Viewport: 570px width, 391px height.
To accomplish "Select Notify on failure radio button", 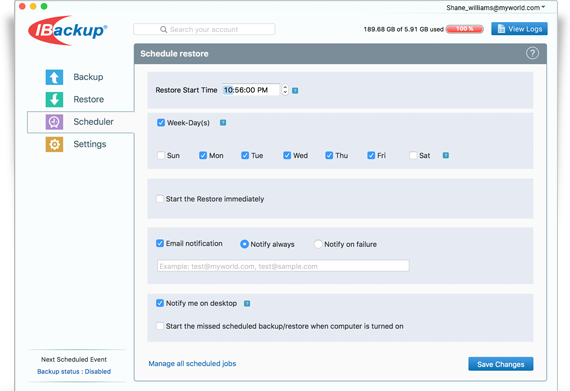I will point(318,244).
